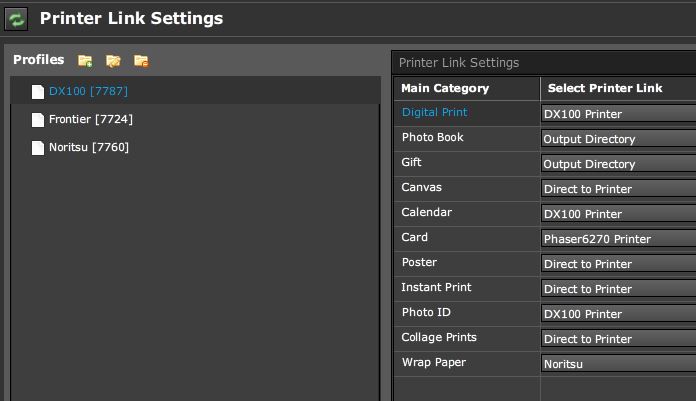Select the Noritsu [7760] profile name
The height and width of the screenshot is (401, 696).
89,147
